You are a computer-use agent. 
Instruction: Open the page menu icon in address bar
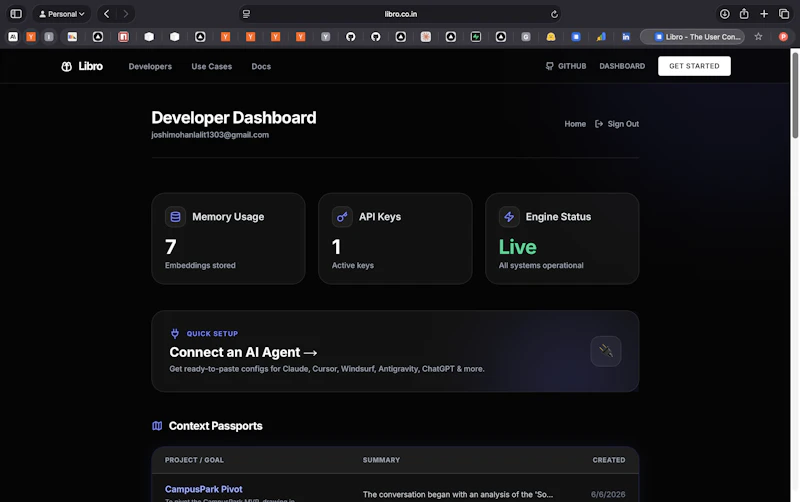[x=246, y=14]
